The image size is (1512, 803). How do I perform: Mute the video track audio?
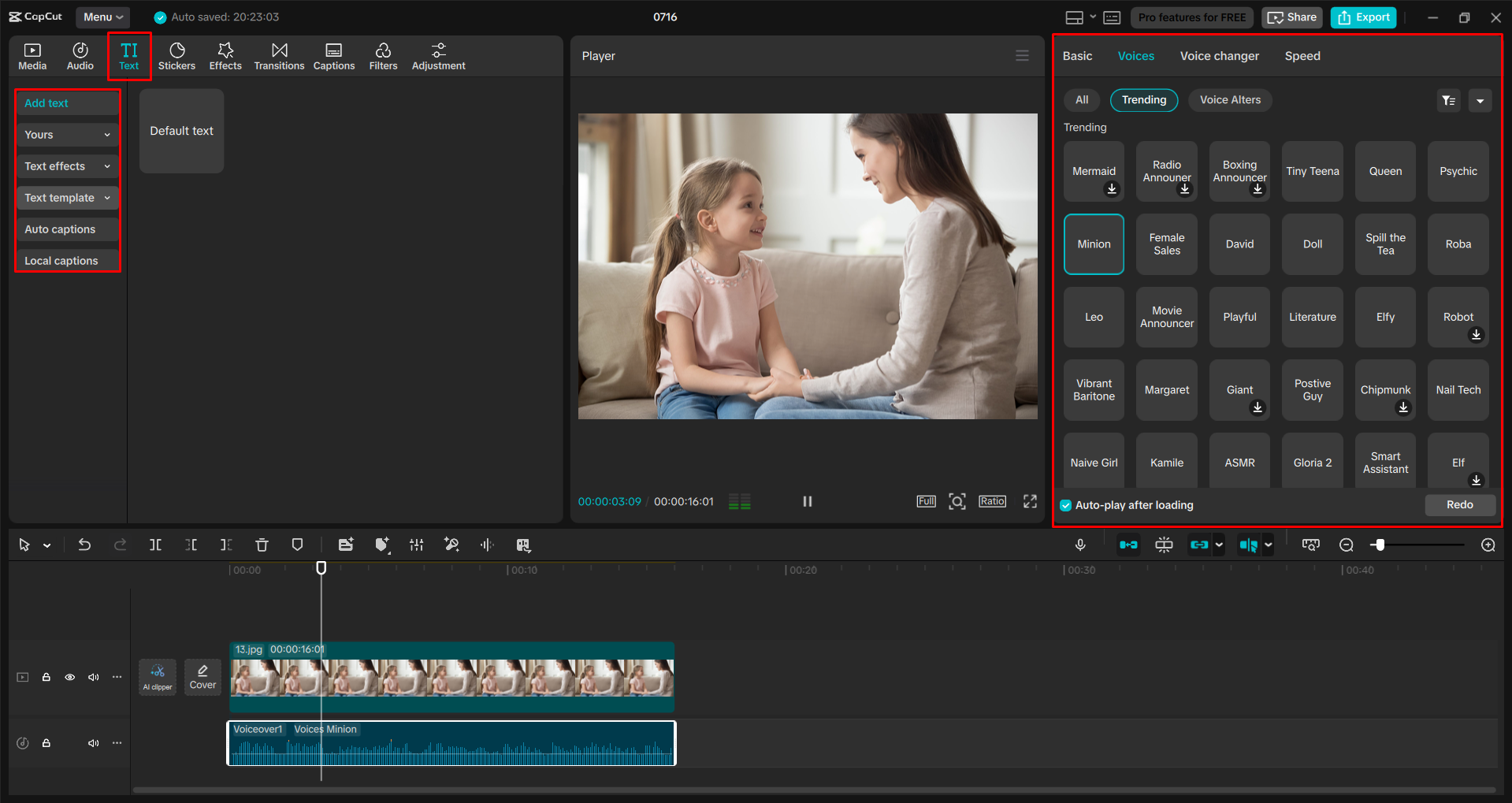pyautogui.click(x=94, y=676)
